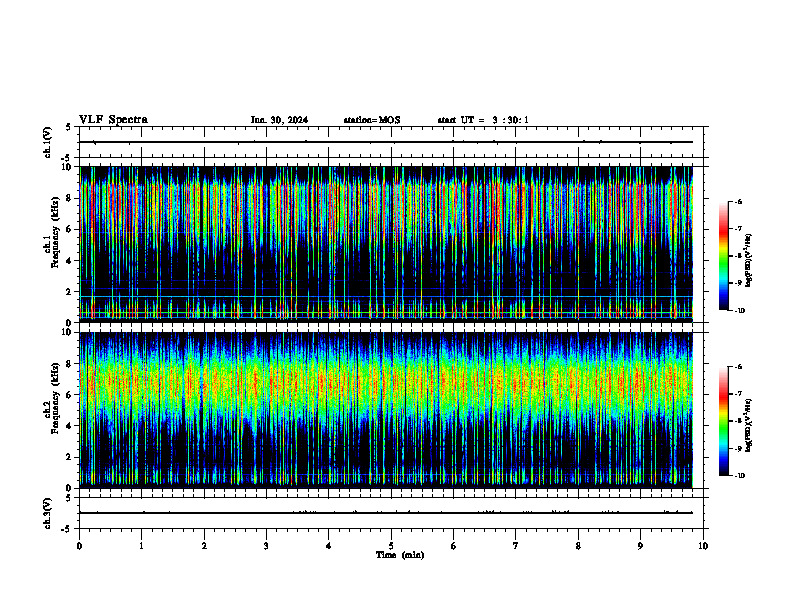This screenshot has height=612, width=792.
Task: Click the ch.2 spectrogram color bar
Action: coord(723,421)
